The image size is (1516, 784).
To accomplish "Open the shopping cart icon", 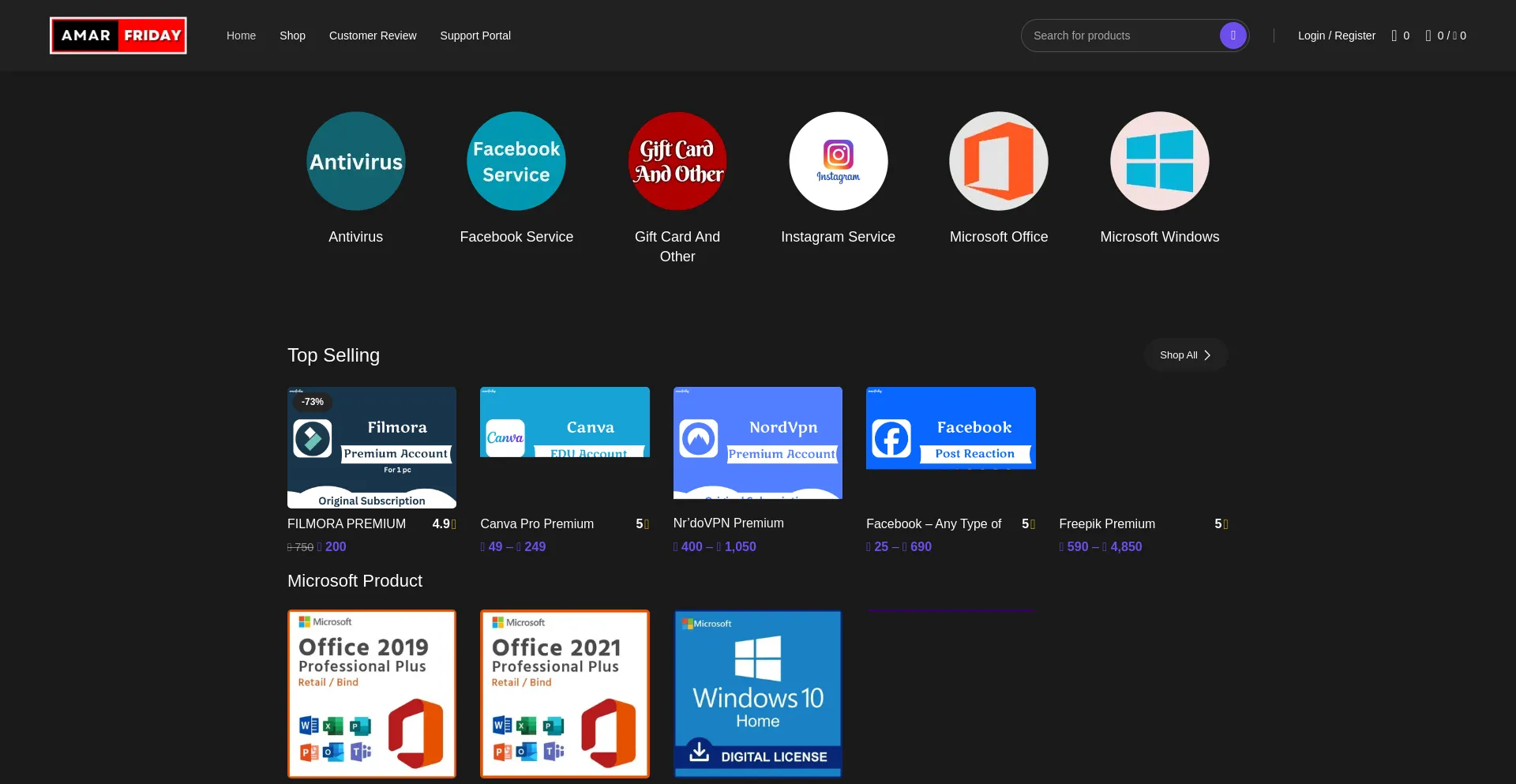I will [1446, 36].
